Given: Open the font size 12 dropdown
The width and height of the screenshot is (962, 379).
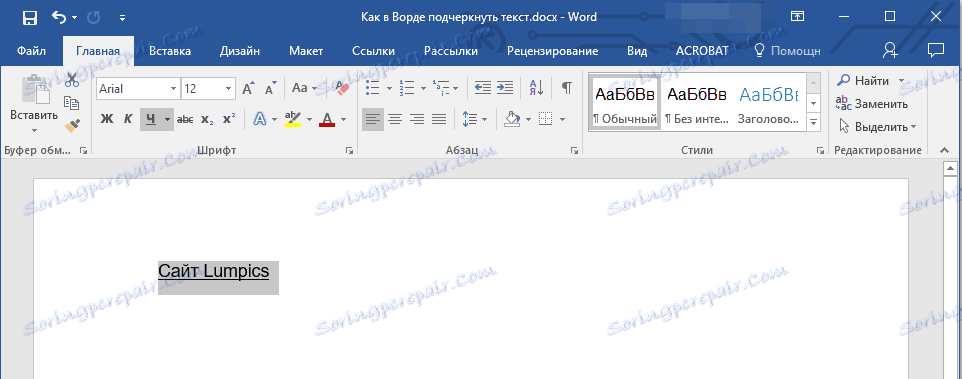Looking at the screenshot, I should (x=229, y=89).
